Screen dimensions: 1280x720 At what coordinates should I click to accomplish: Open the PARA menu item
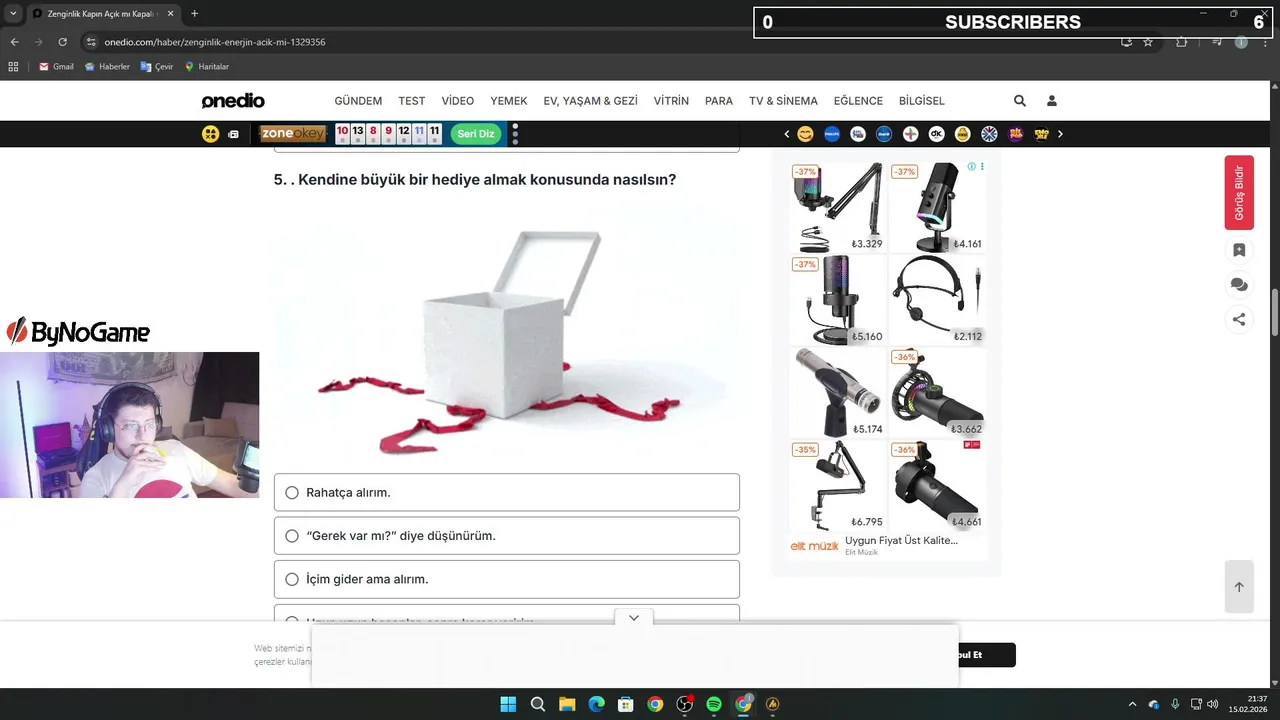[719, 101]
